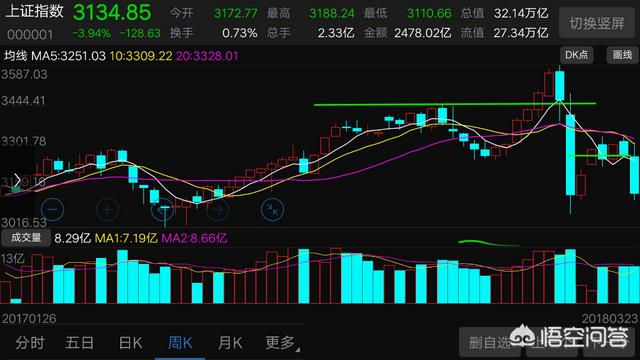The width and height of the screenshot is (640, 360).
Task: Click the 均线 label
Action: (x=16, y=56)
